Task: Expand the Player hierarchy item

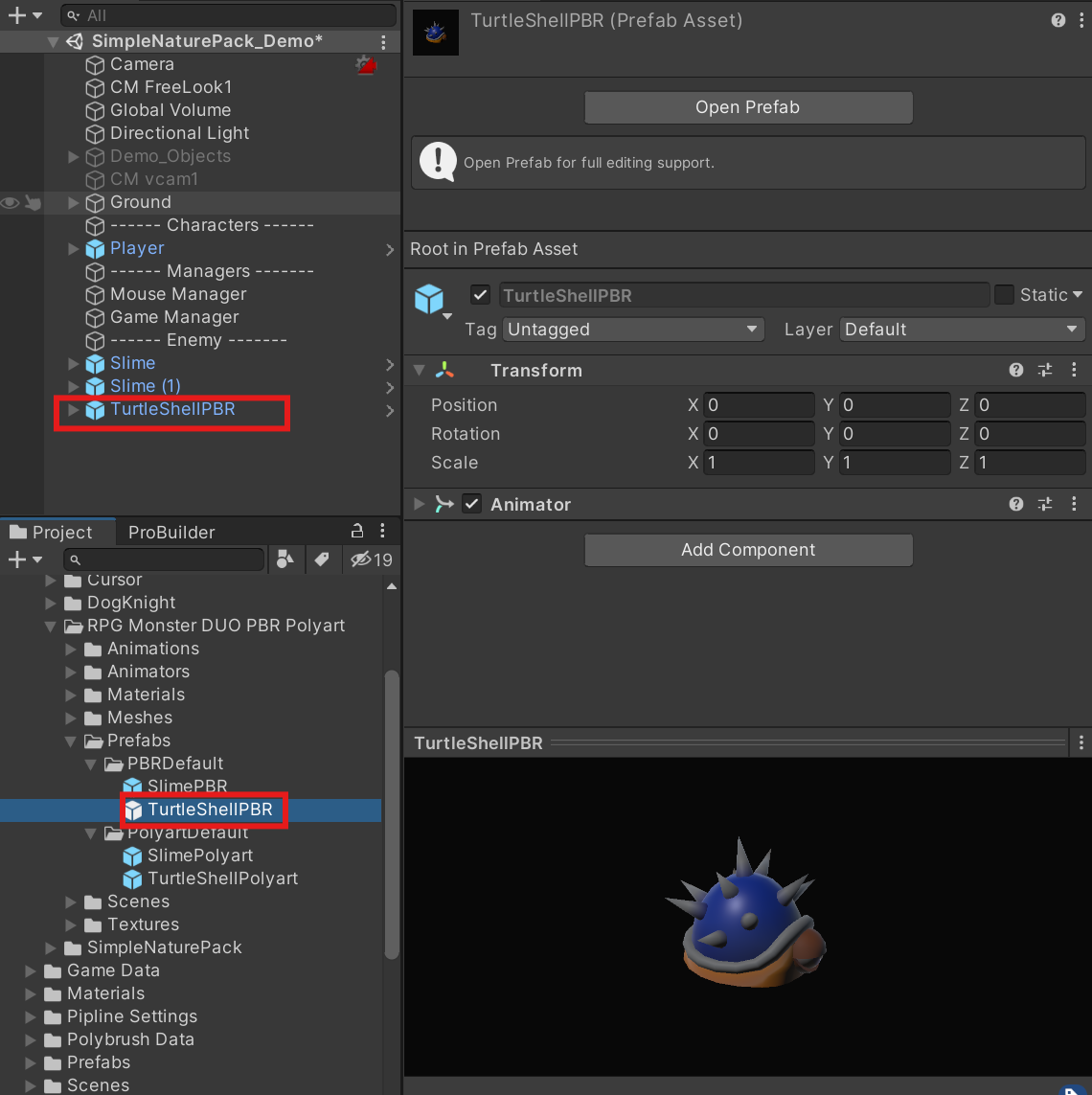Action: (74, 249)
